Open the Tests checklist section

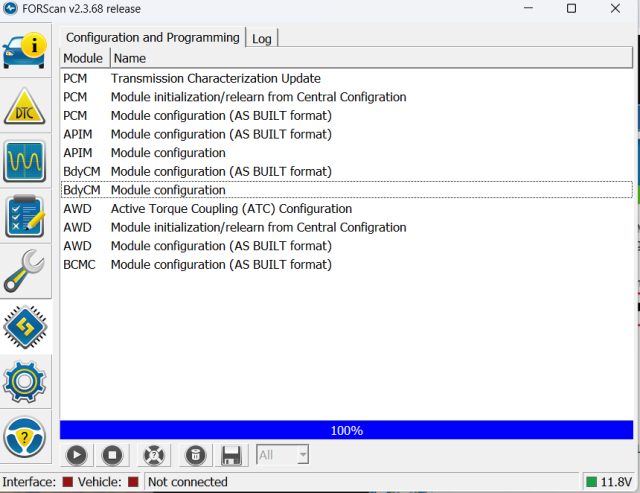25,216
